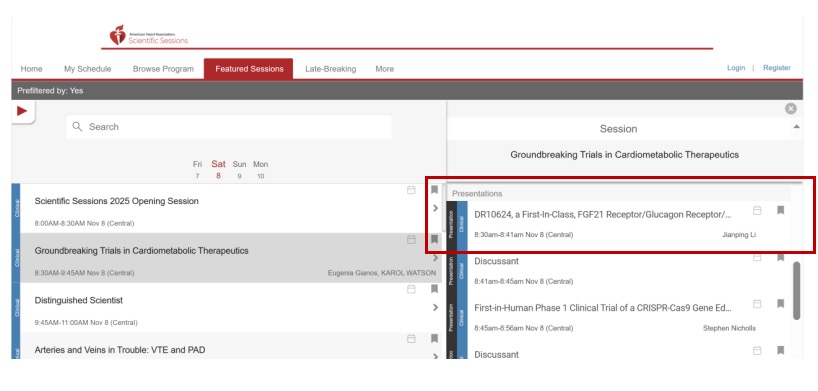Open the More menu
Image resolution: width=818 pixels, height=391 pixels.
[x=384, y=69]
